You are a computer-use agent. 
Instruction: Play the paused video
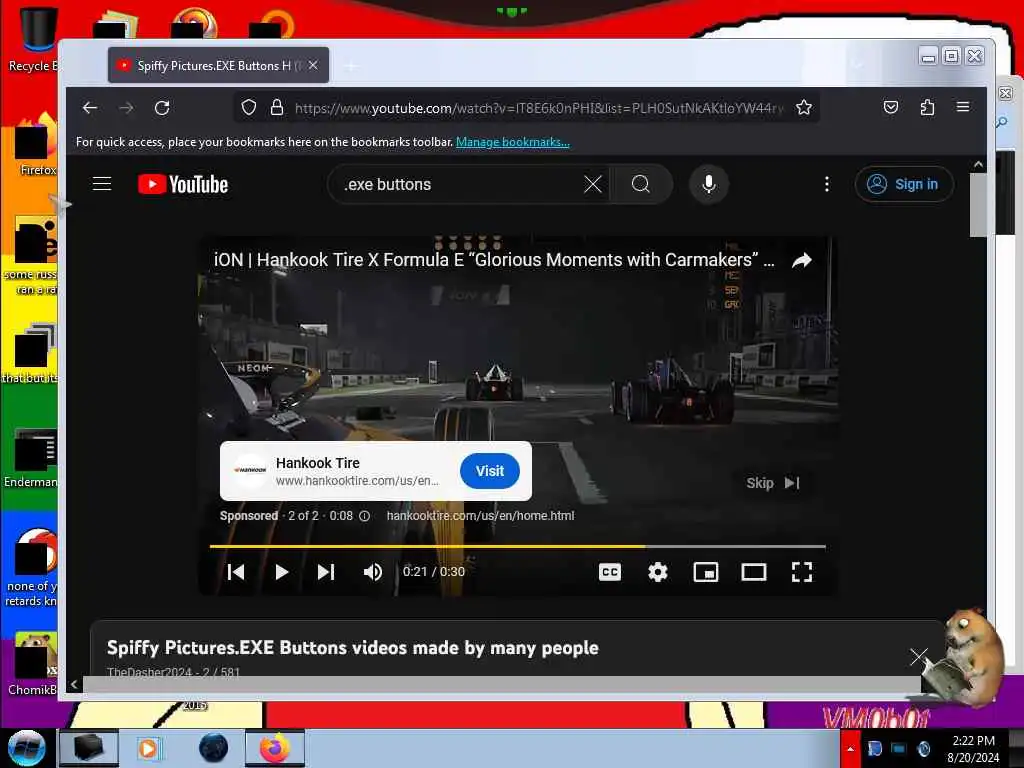(x=281, y=572)
